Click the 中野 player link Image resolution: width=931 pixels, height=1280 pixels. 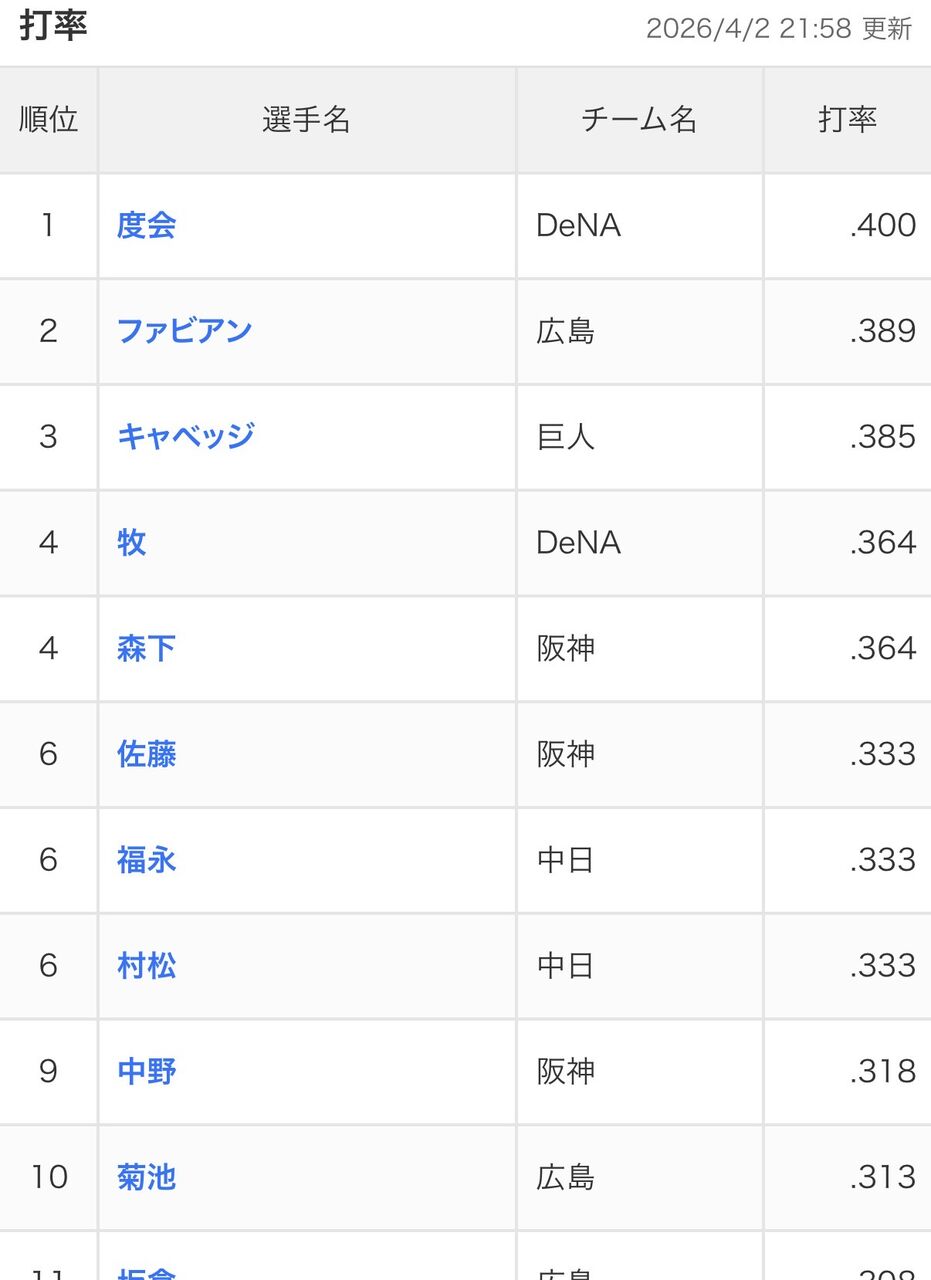tap(146, 1072)
